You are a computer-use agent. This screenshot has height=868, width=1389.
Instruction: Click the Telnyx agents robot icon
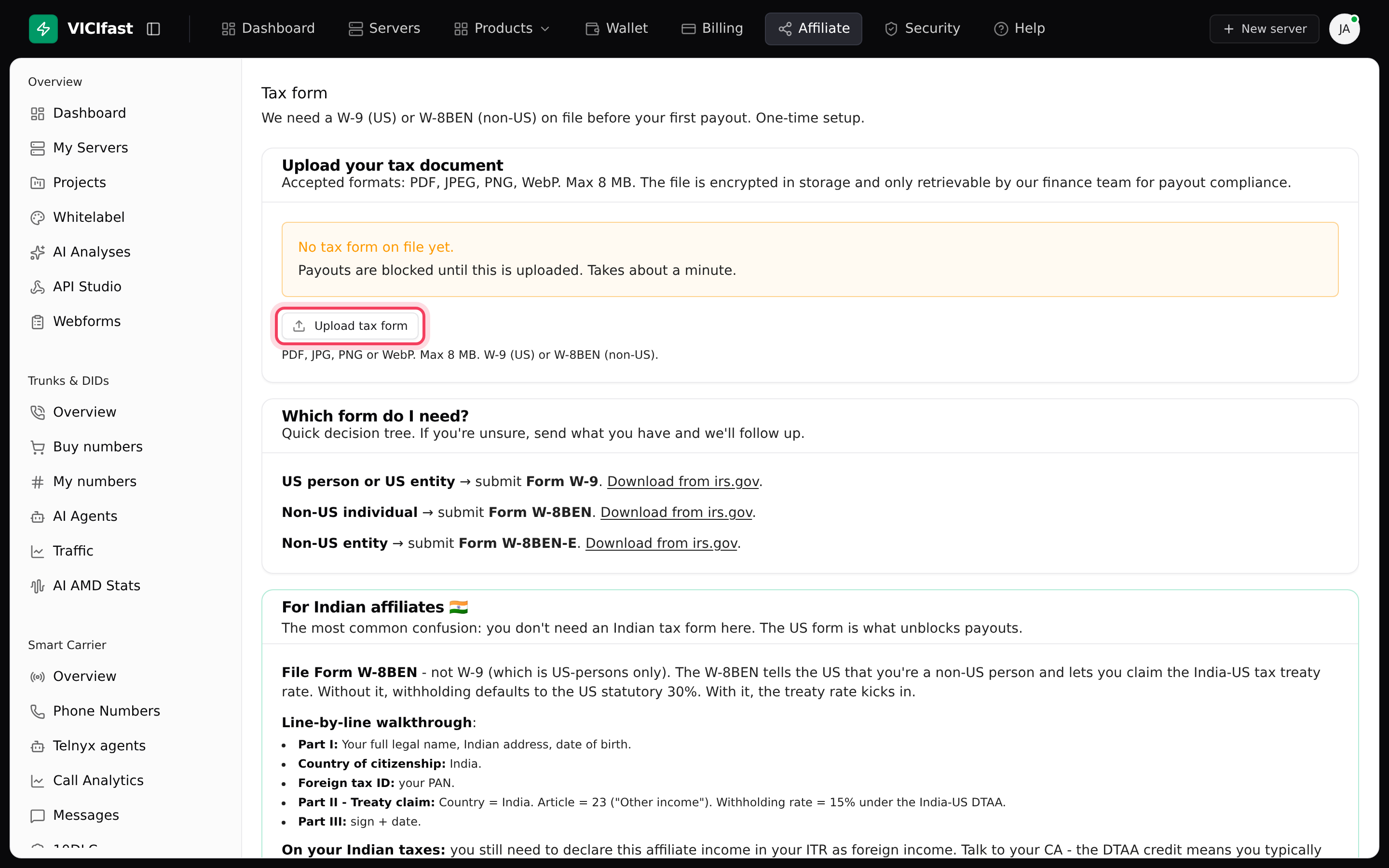coord(37,746)
